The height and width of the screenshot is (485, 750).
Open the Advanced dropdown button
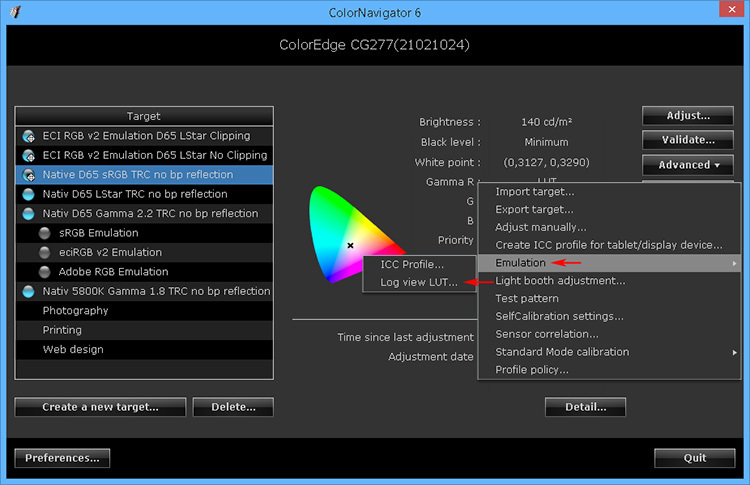pyautogui.click(x=688, y=165)
